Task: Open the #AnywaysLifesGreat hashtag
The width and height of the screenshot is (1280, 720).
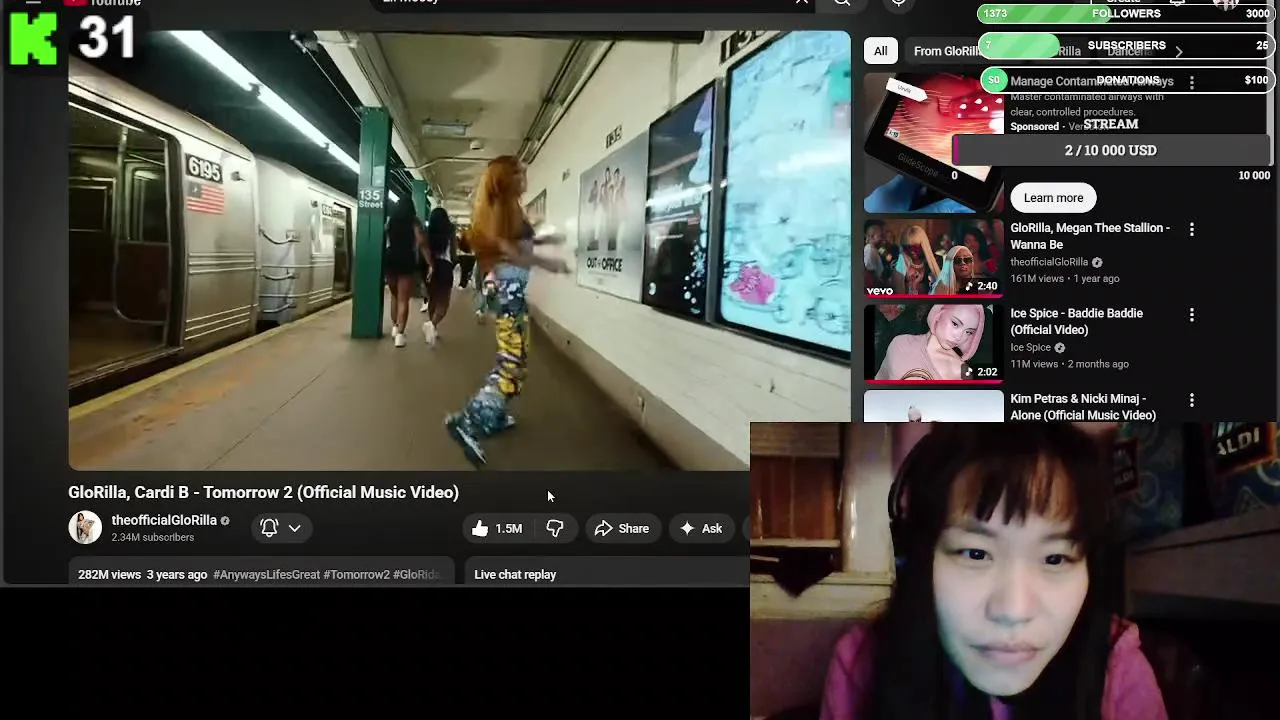Action: (266, 574)
